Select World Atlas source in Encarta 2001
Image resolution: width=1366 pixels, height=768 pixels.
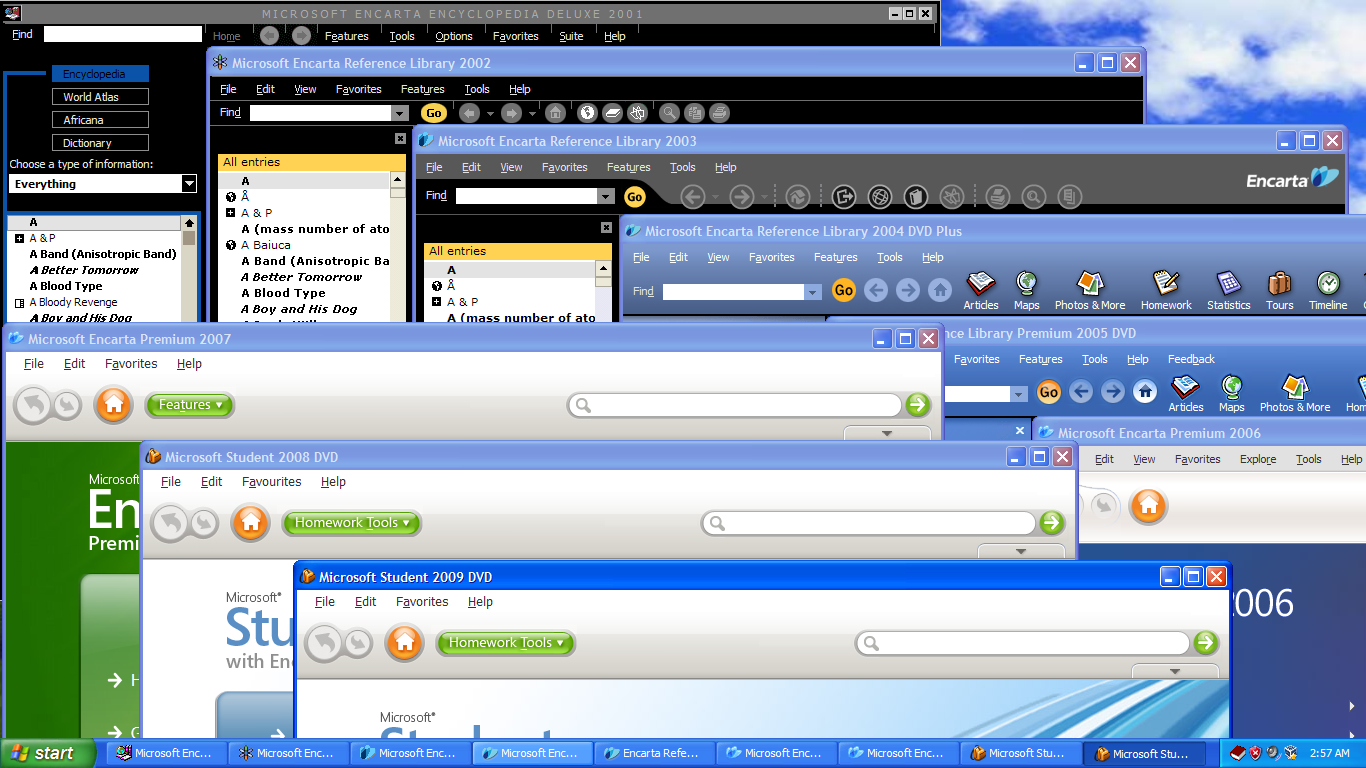100,97
